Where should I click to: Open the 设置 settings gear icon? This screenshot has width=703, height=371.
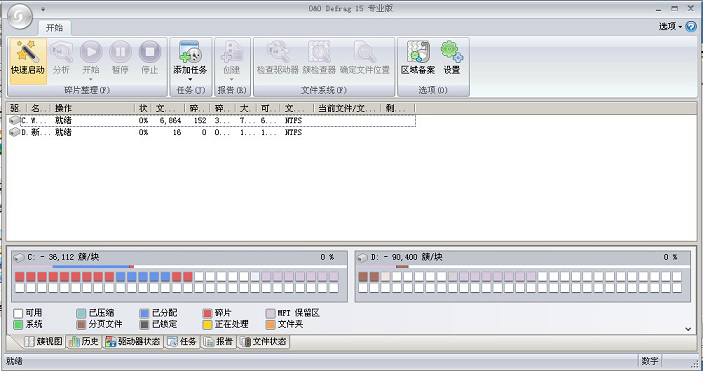point(451,52)
